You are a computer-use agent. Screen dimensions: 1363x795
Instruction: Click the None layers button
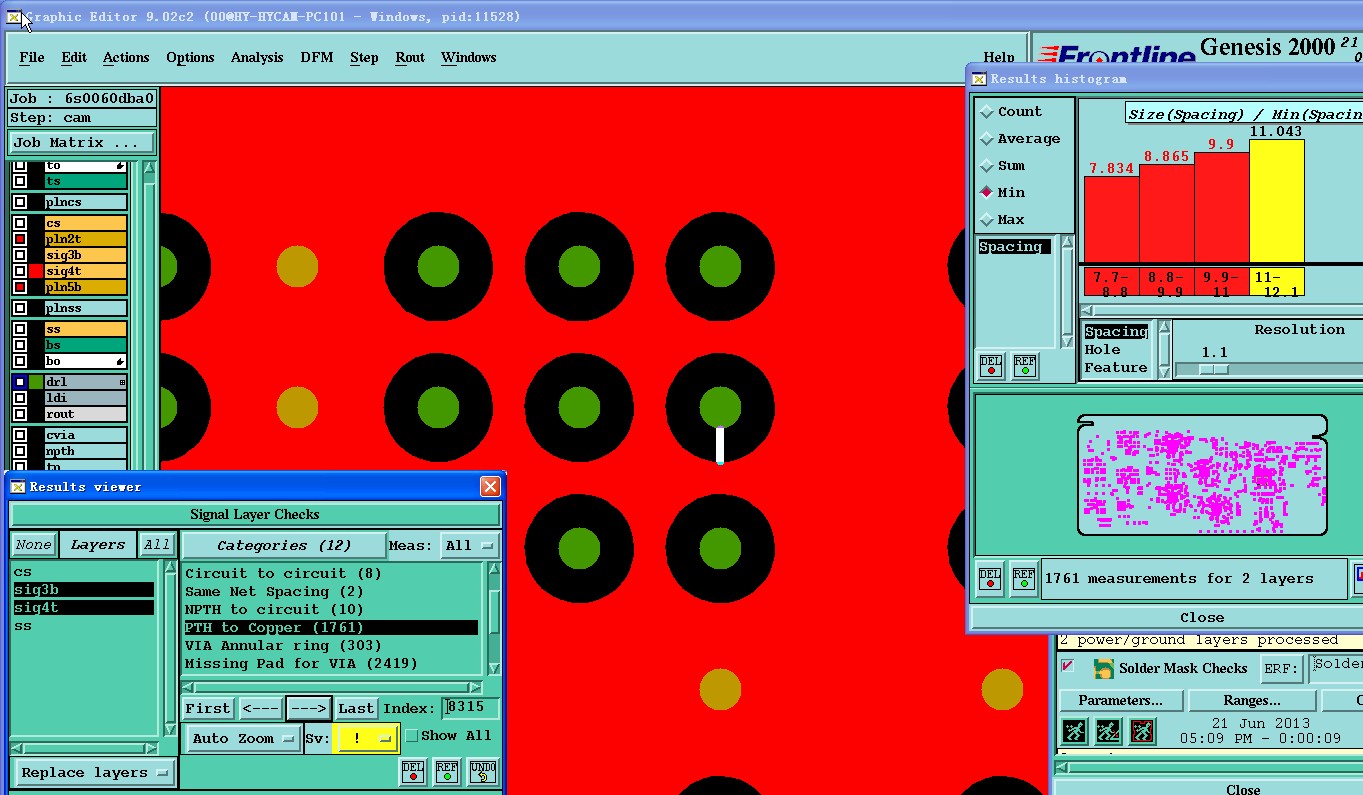[x=33, y=545]
